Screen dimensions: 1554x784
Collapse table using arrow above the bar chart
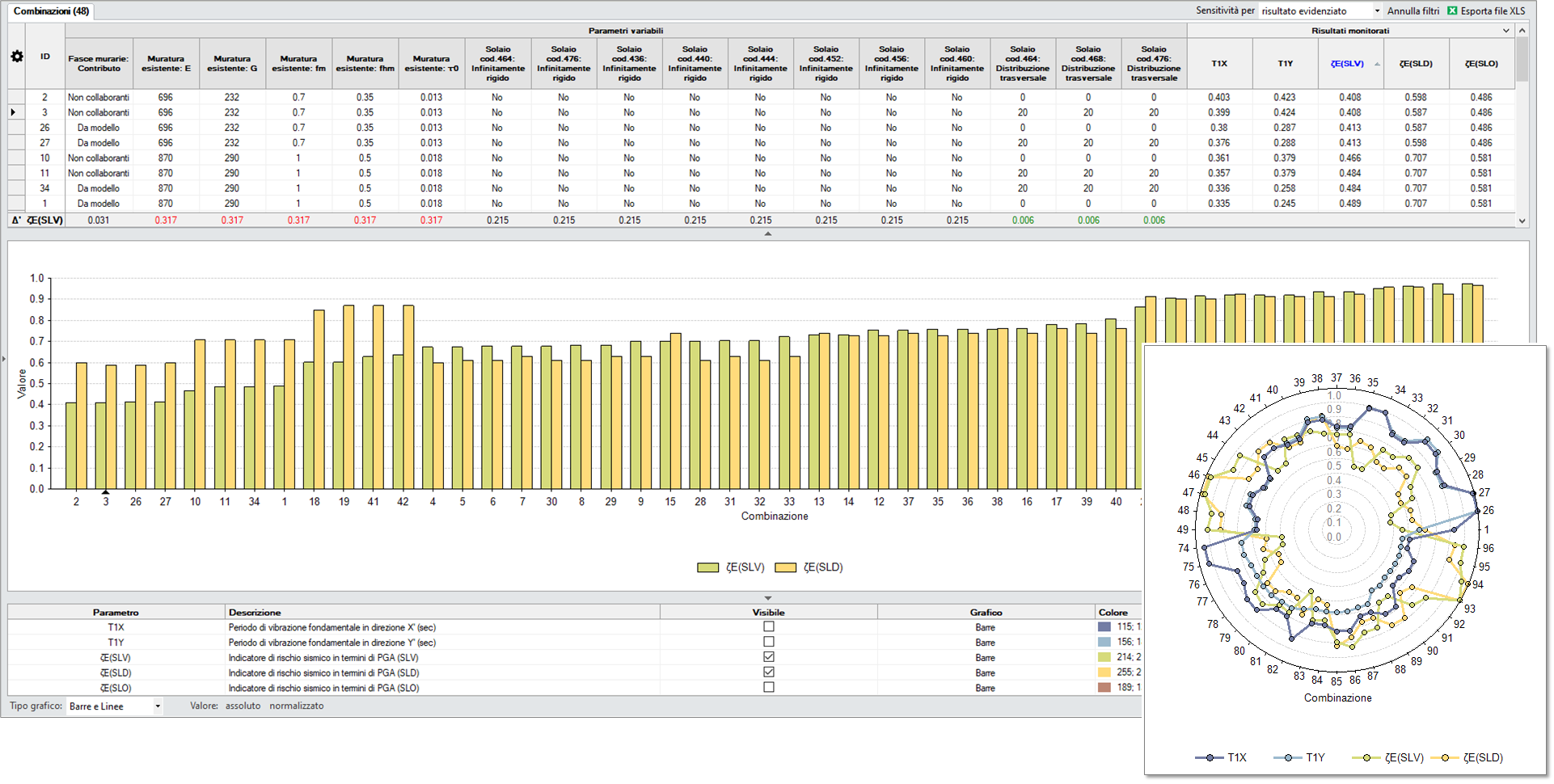(767, 234)
